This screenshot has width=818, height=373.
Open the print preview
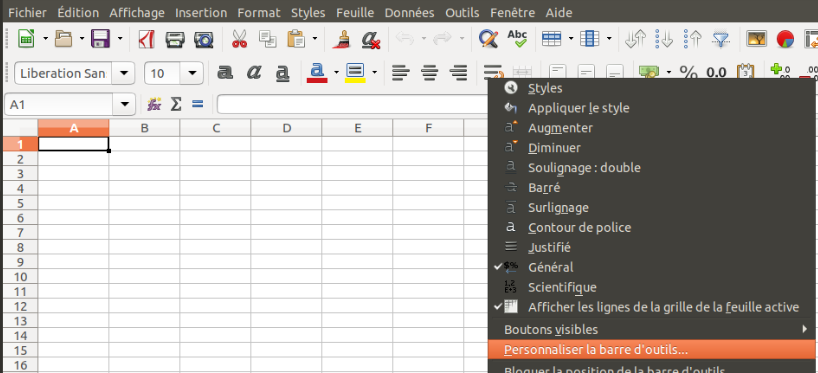point(203,39)
